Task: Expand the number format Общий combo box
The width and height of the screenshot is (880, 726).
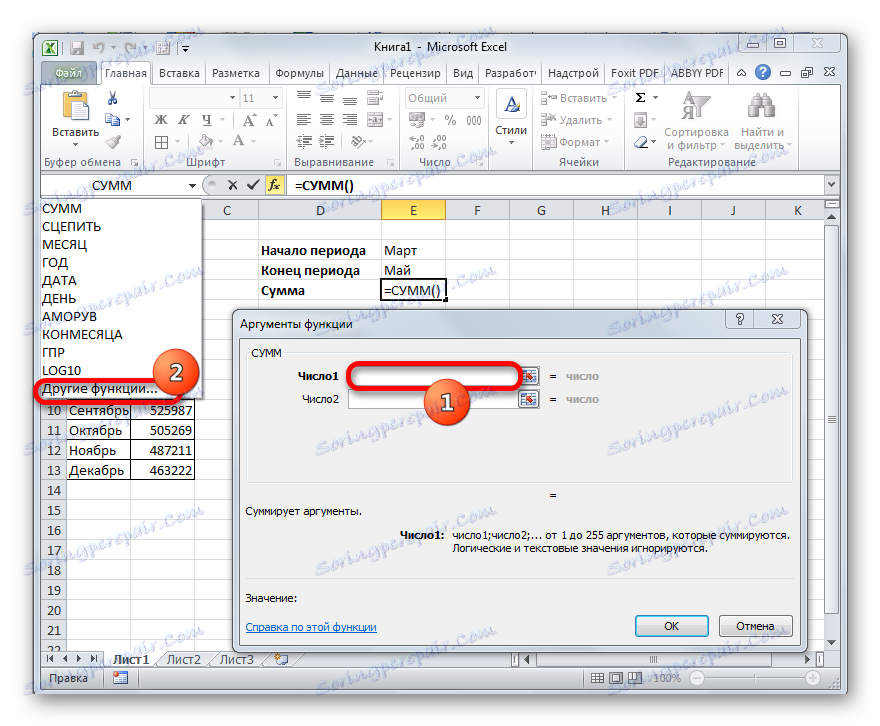Action: (477, 98)
